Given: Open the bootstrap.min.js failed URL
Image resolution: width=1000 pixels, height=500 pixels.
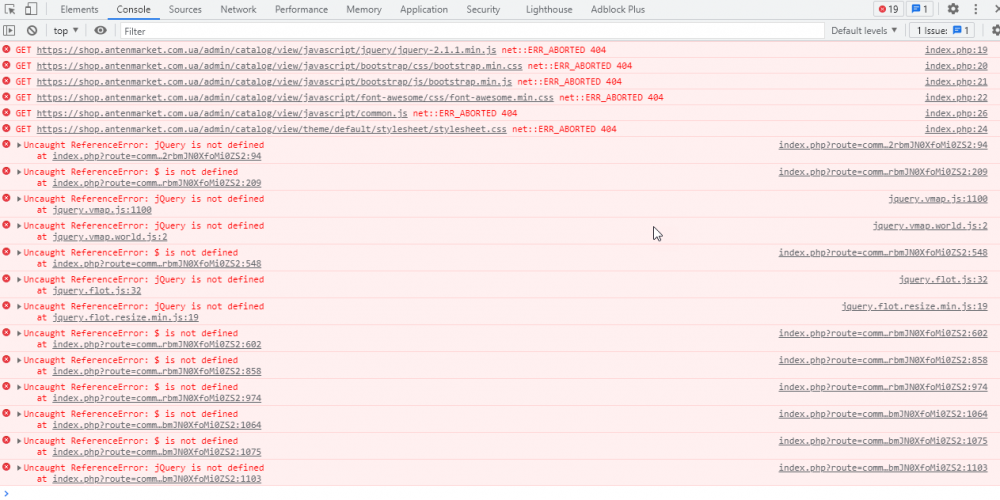Looking at the screenshot, I should tap(274, 82).
